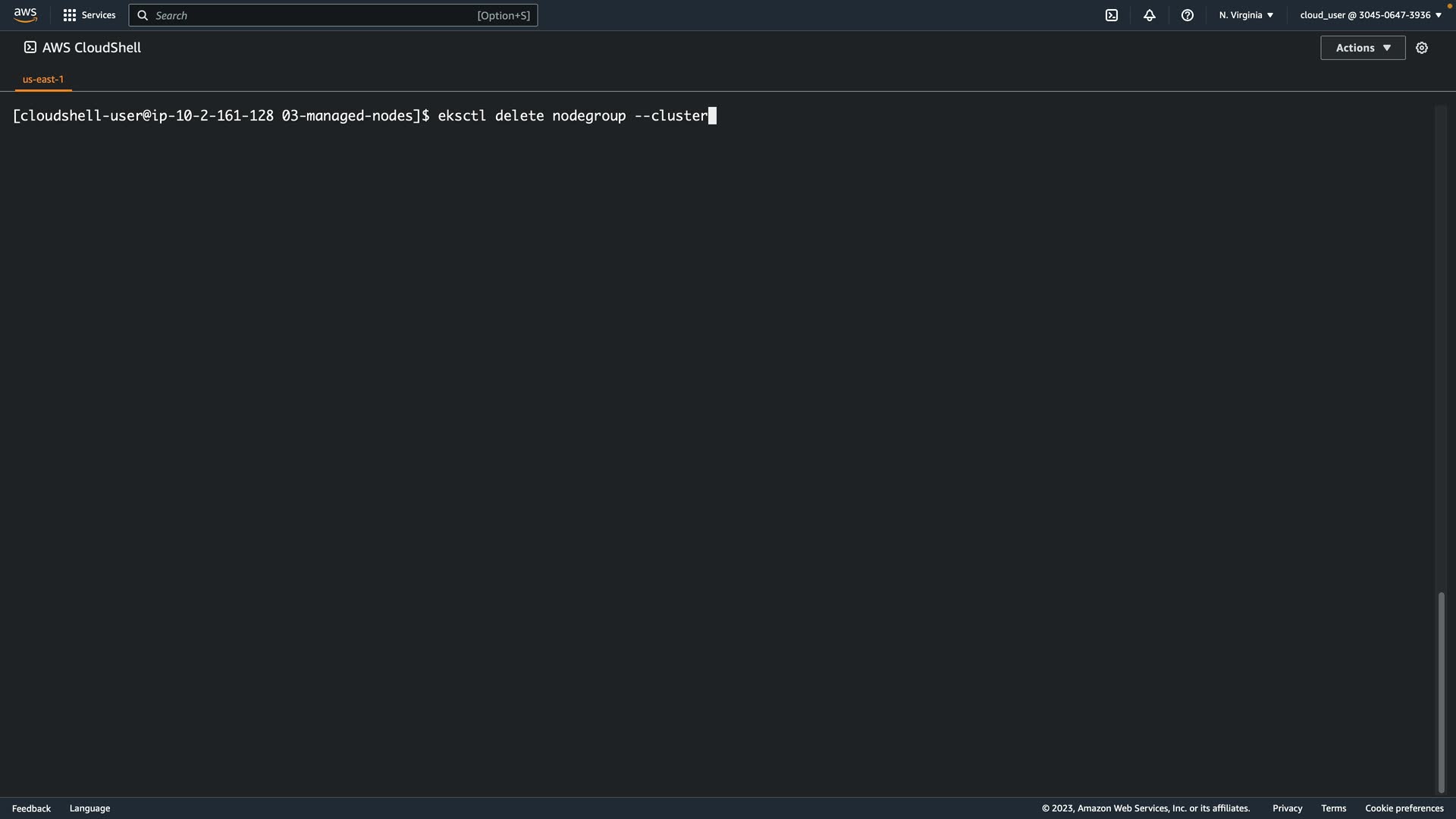Image resolution: width=1456 pixels, height=819 pixels.
Task: Open the Language selector in footer
Action: [89, 808]
